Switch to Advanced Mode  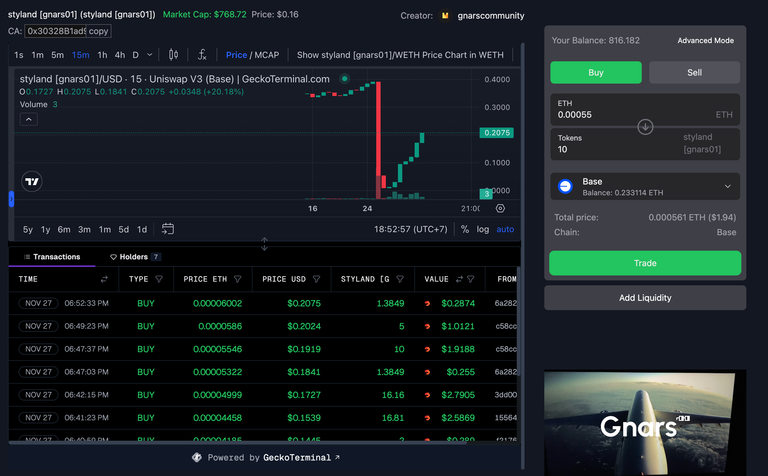coord(705,41)
